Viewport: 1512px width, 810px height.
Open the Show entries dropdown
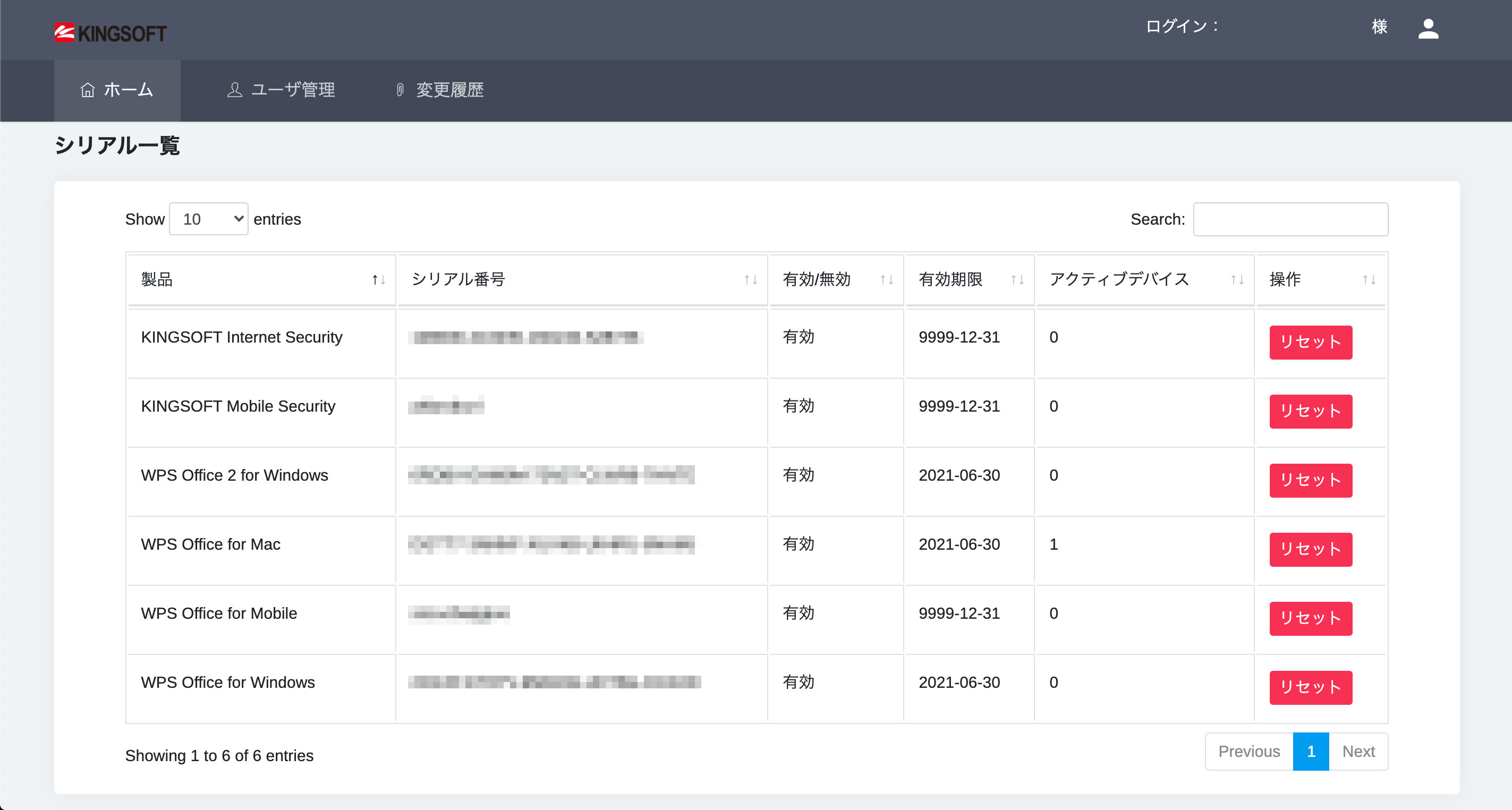point(208,219)
